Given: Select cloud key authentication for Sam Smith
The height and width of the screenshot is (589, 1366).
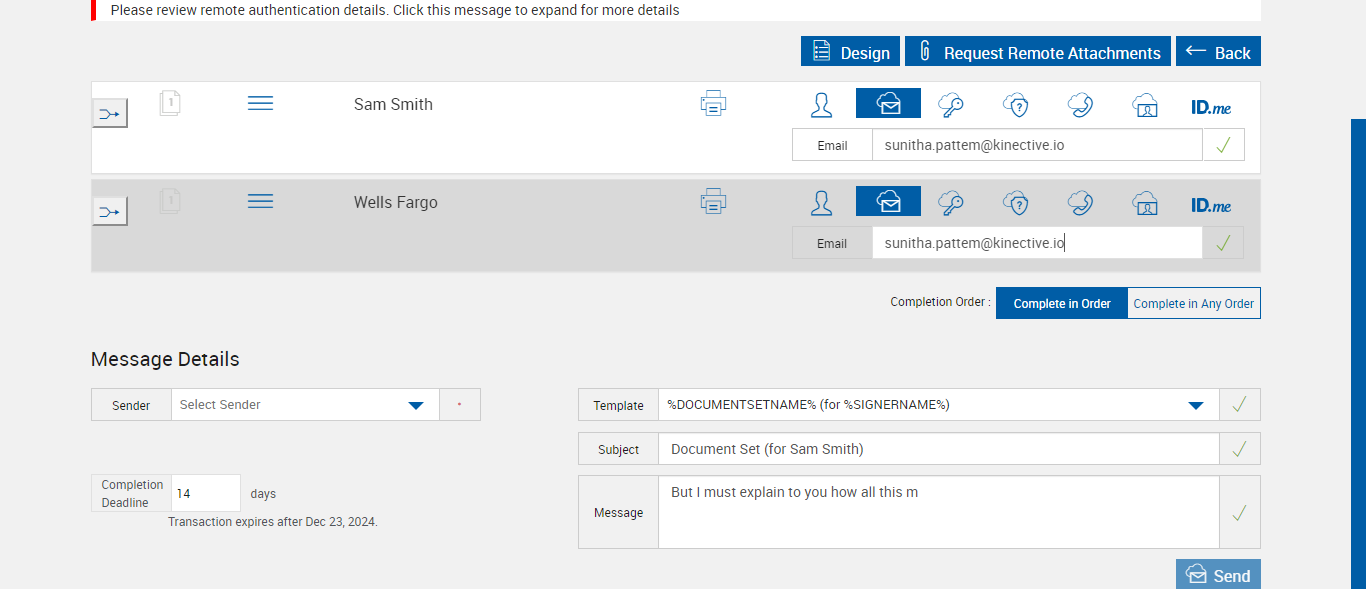Looking at the screenshot, I should [x=951, y=104].
